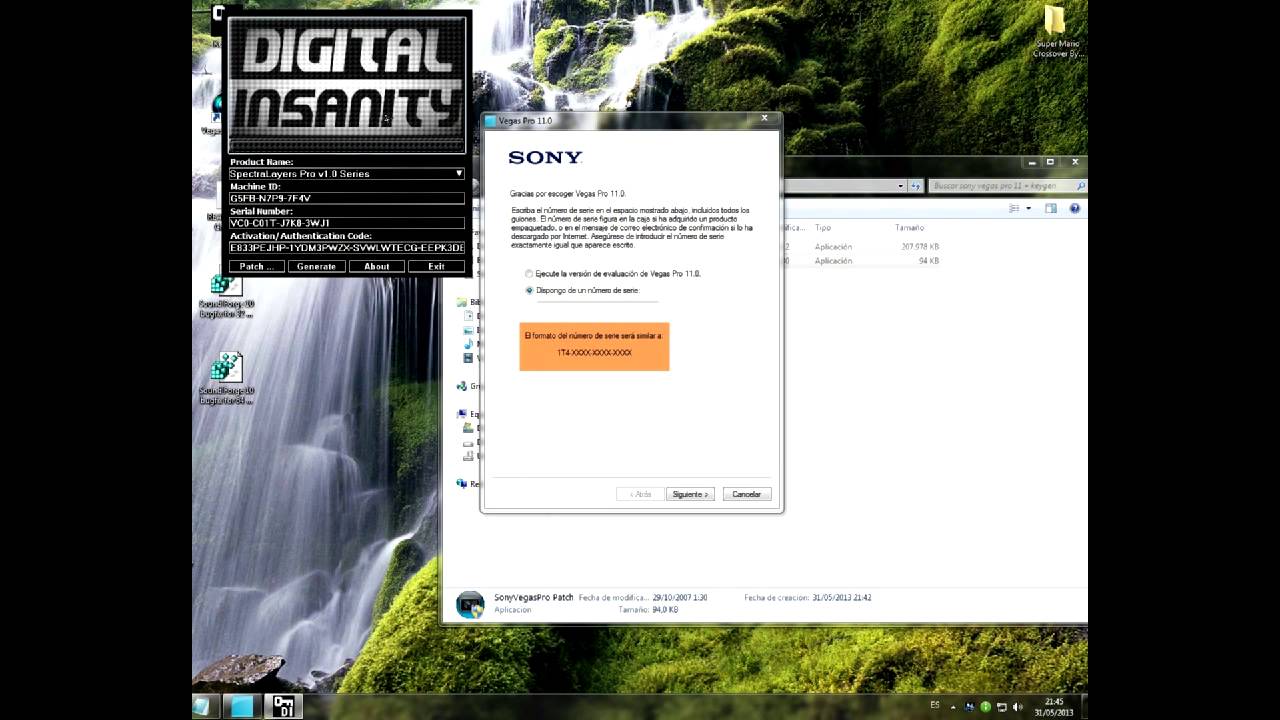The height and width of the screenshot is (720, 1280).
Task: Click the Exit button in keygen
Action: [436, 266]
